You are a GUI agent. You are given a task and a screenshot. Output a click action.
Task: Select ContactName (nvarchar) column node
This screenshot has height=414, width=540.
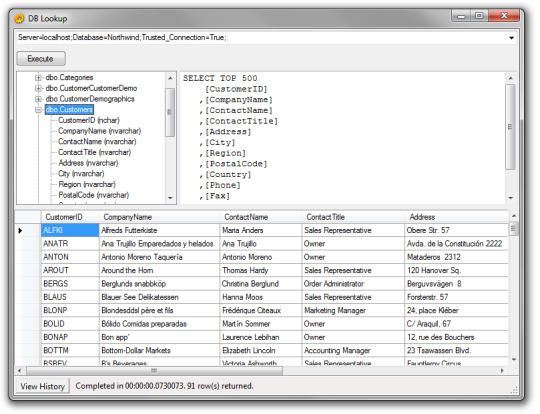click(97, 142)
